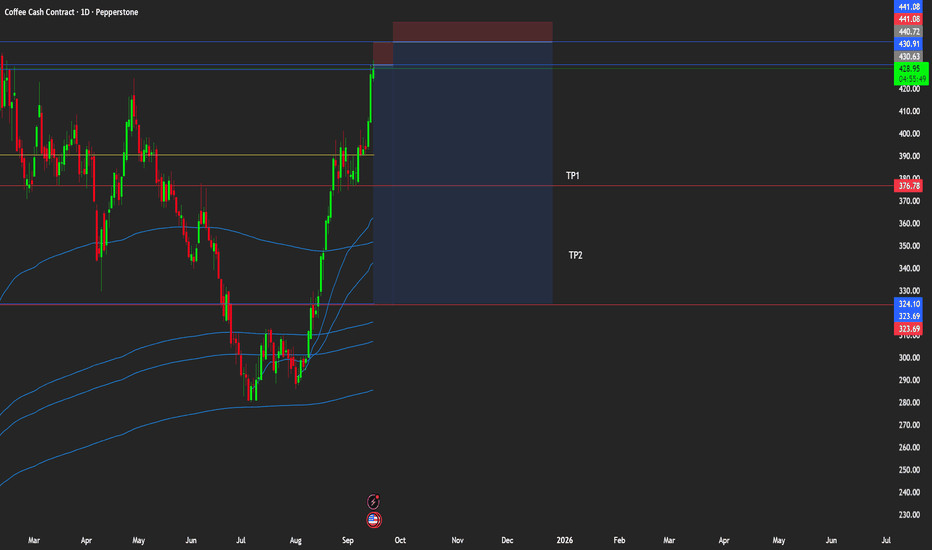
Task: Open the US flag economic event icon
Action: tap(374, 520)
